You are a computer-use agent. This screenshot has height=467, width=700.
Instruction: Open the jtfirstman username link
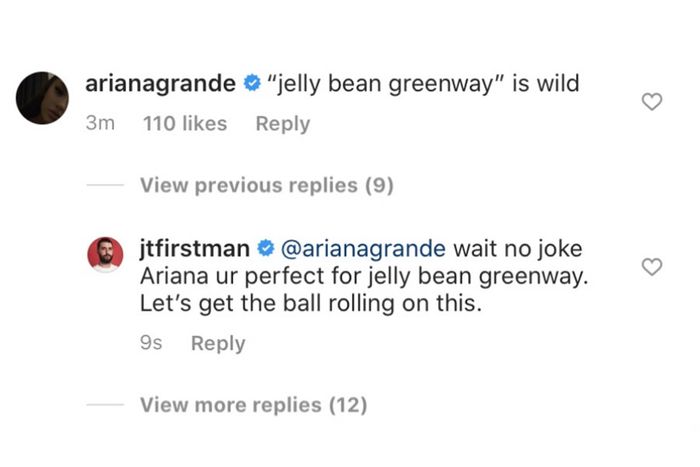(x=193, y=248)
